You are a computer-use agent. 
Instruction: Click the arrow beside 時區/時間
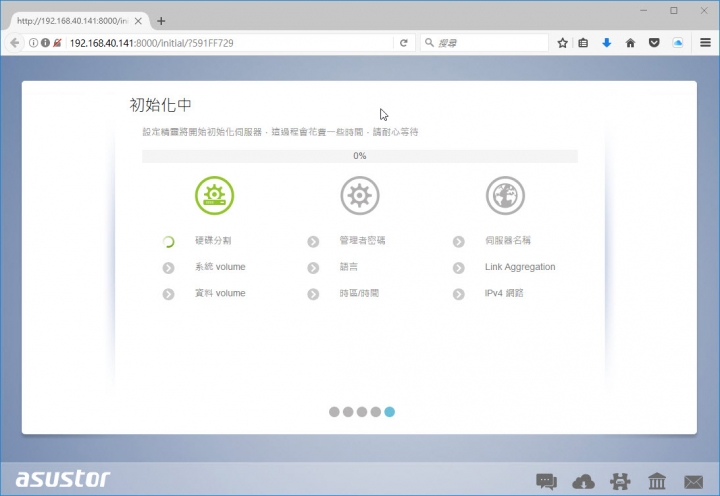(313, 294)
